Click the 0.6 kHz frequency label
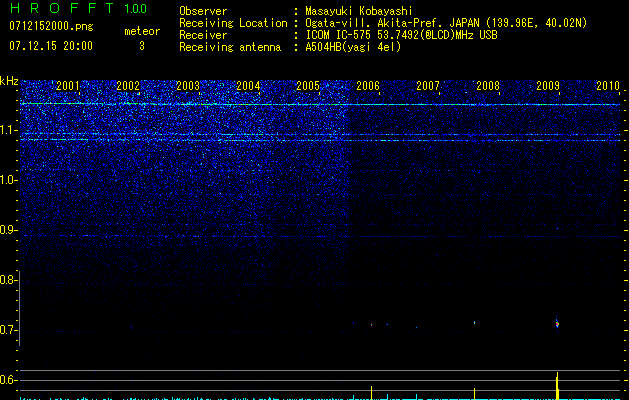This screenshot has height=400, width=629. 8,380
